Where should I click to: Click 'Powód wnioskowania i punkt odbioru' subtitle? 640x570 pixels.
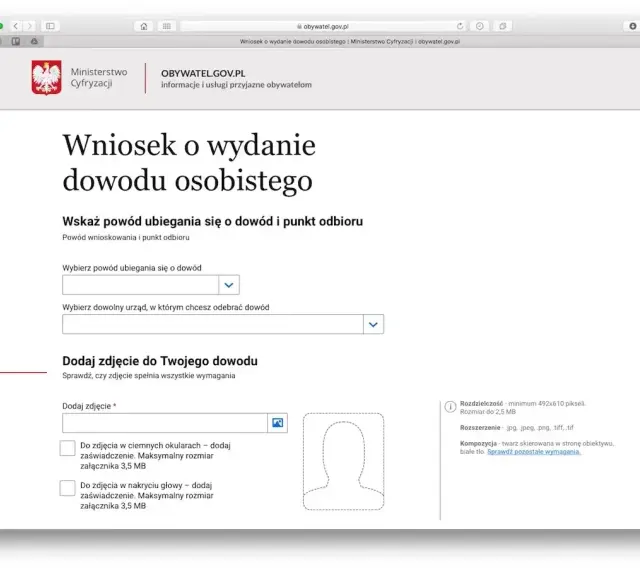click(x=126, y=238)
